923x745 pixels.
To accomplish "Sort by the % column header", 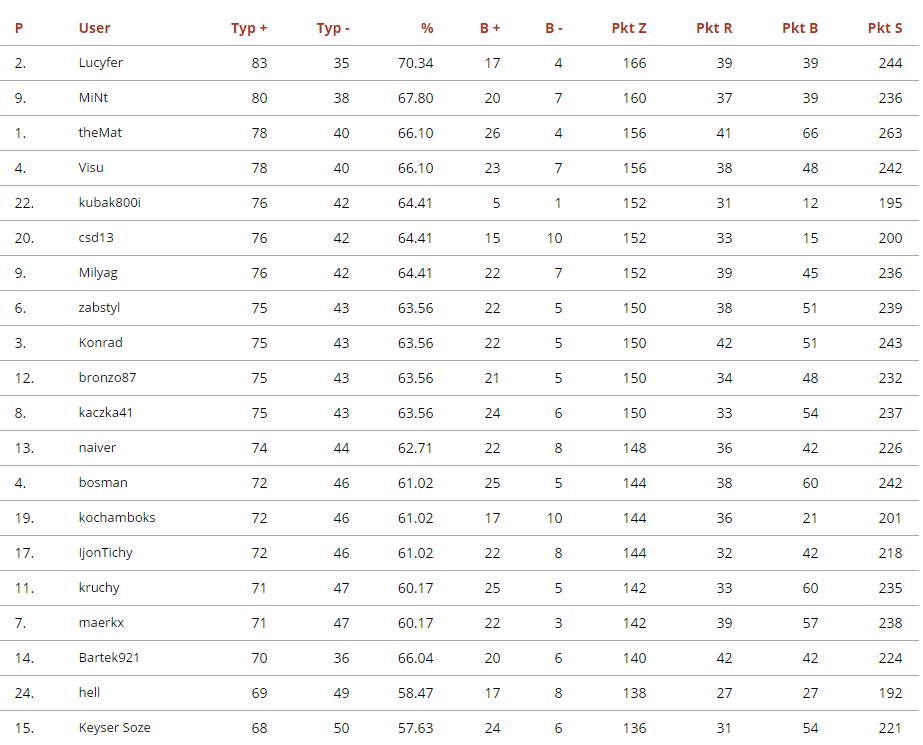I will click(426, 28).
